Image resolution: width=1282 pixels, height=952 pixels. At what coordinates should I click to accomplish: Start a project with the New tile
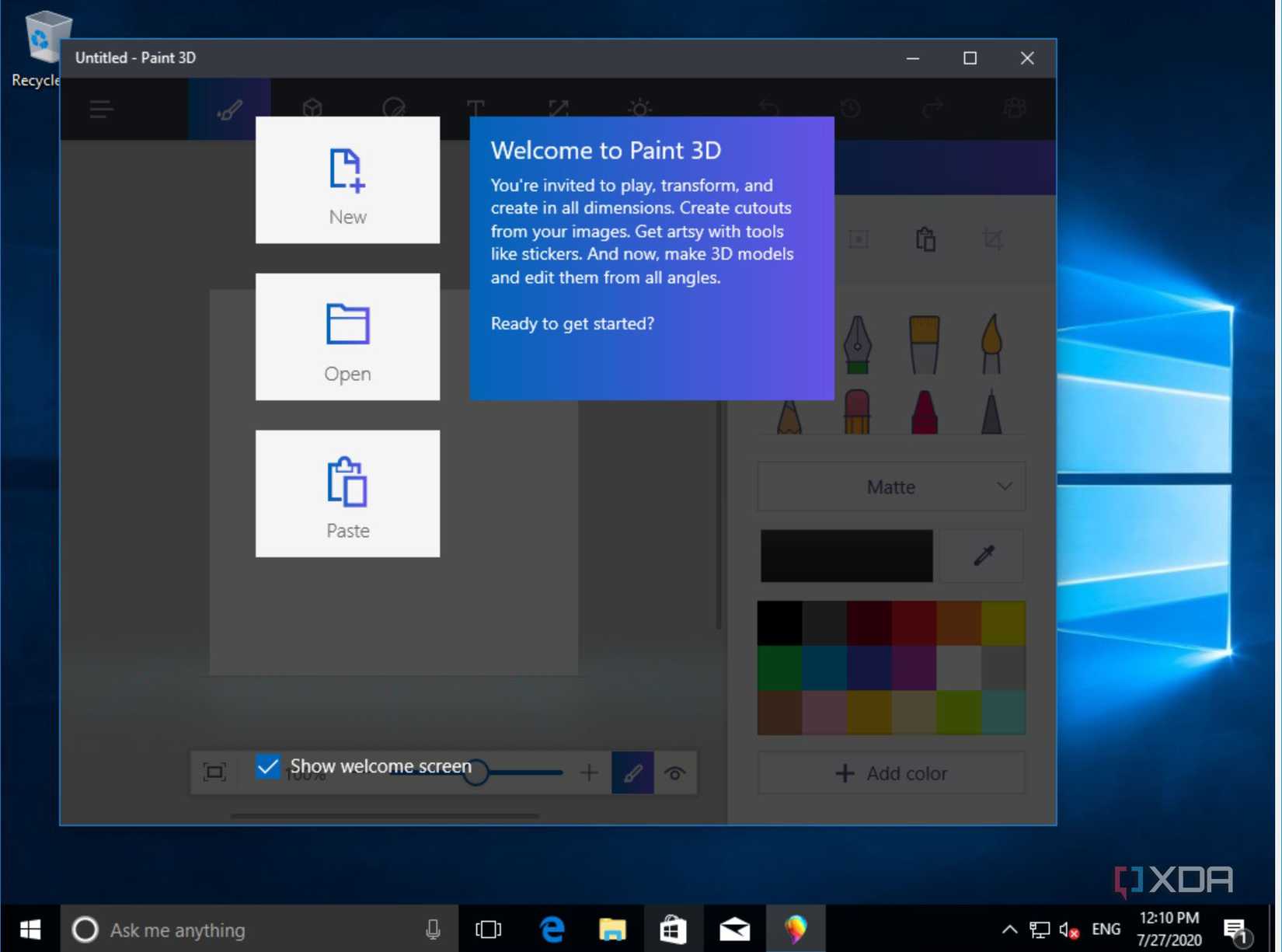point(347,180)
